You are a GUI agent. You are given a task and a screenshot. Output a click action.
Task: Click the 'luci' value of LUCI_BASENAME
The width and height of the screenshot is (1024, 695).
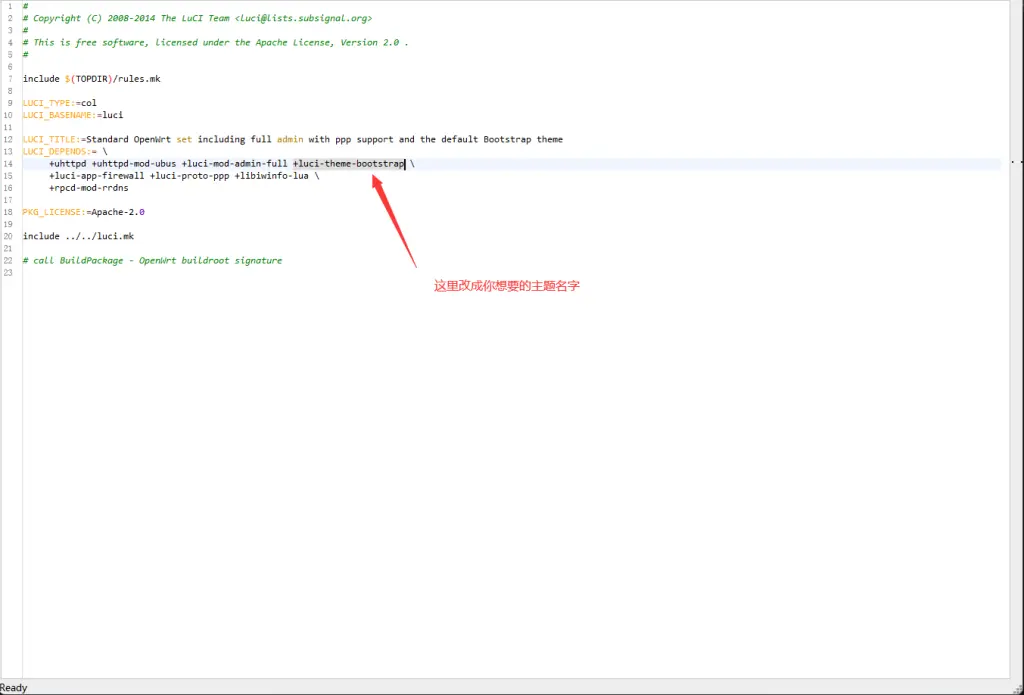(112, 115)
